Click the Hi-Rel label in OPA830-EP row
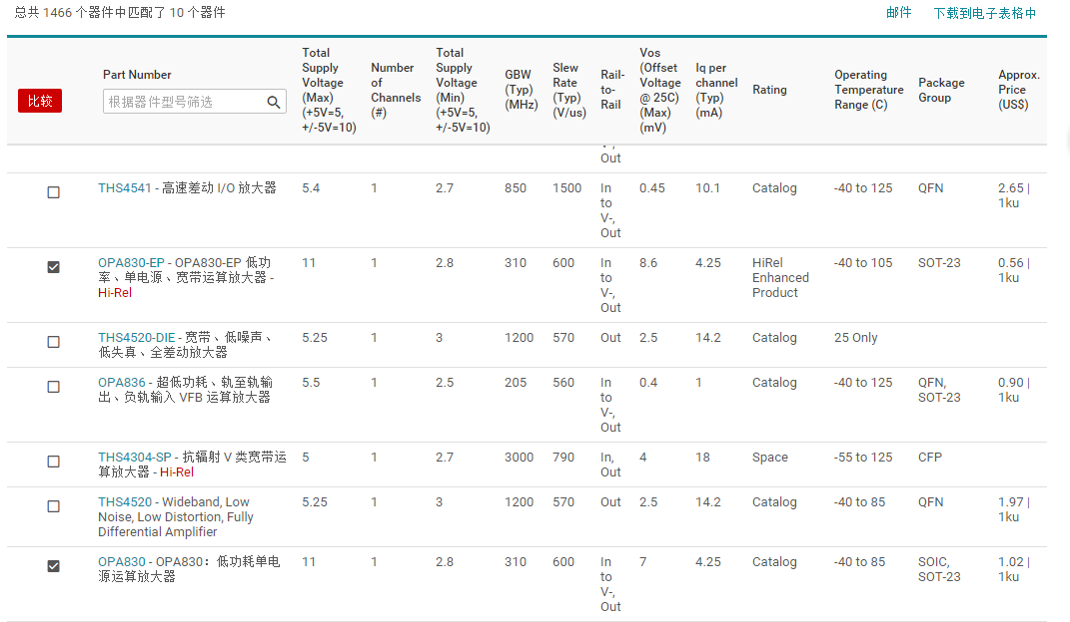1070x622 pixels. [115, 293]
